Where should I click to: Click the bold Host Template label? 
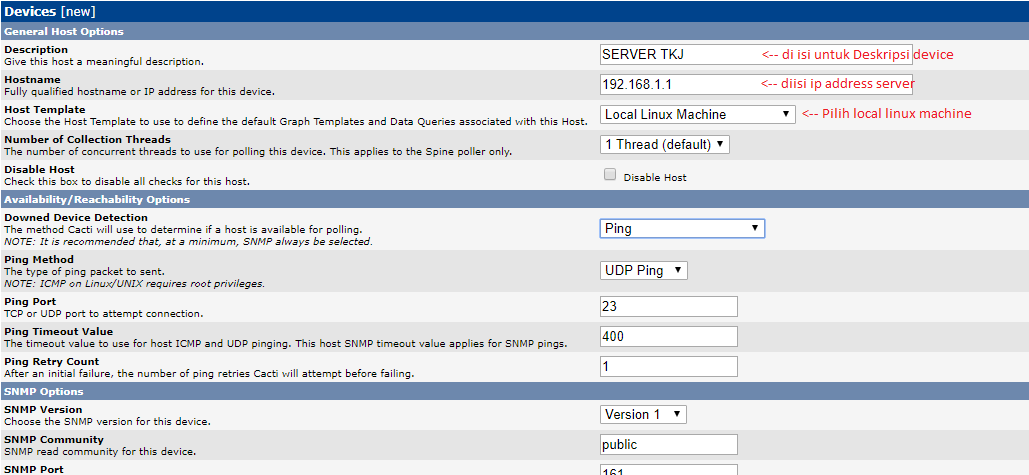pyautogui.click(x=45, y=110)
